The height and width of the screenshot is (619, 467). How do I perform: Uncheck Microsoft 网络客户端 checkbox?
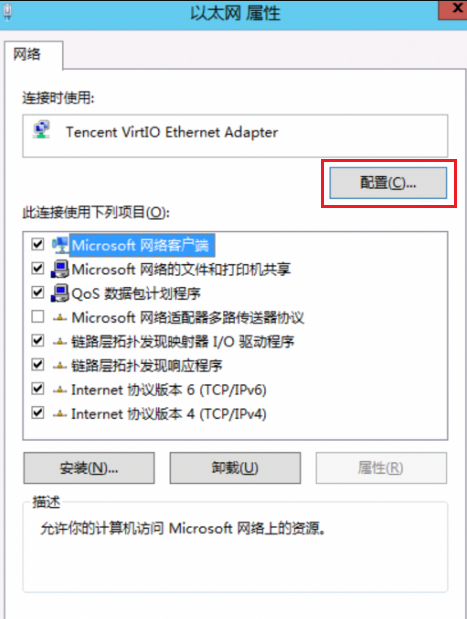pos(38,244)
